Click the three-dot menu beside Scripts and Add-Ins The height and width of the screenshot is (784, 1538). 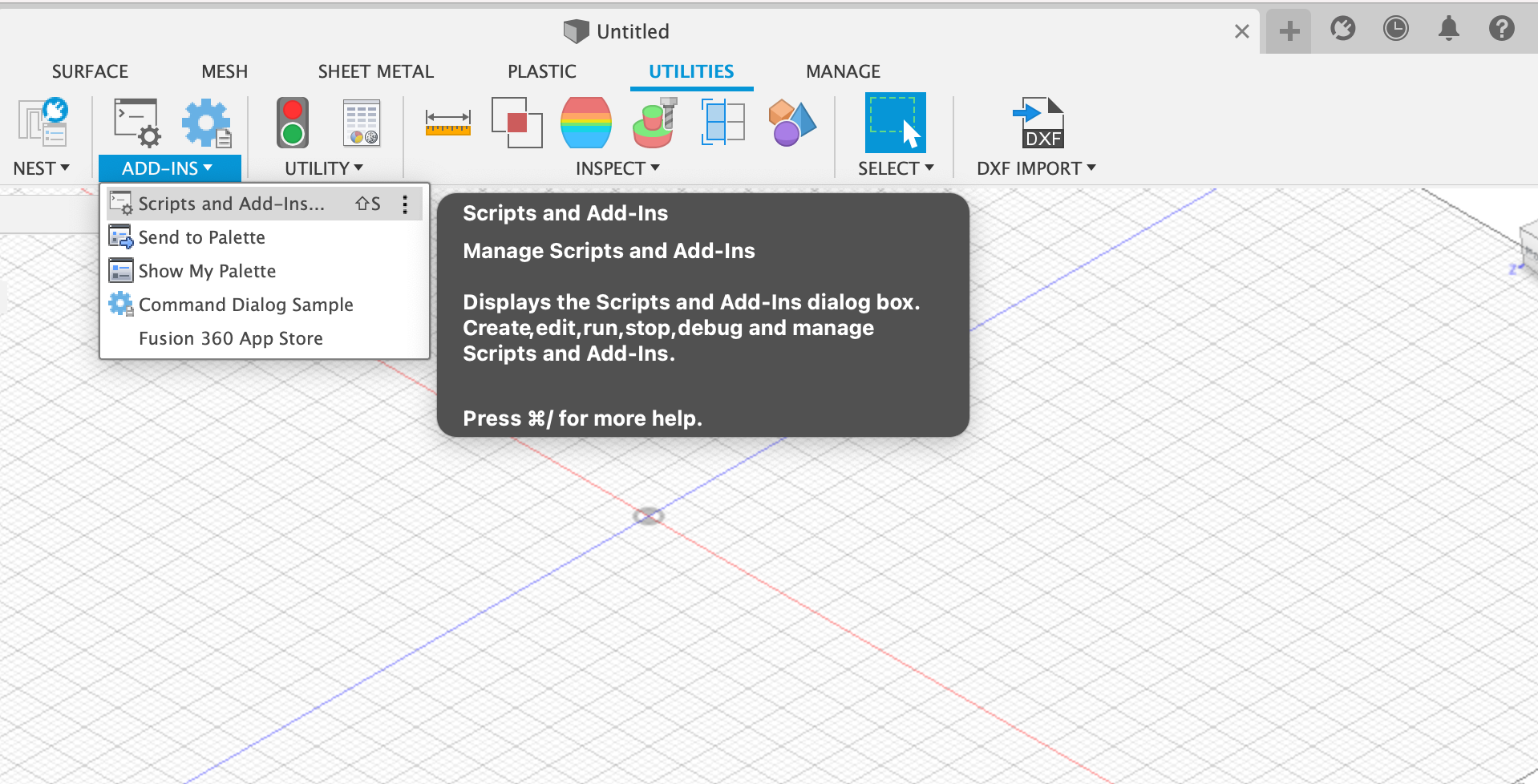pos(405,203)
